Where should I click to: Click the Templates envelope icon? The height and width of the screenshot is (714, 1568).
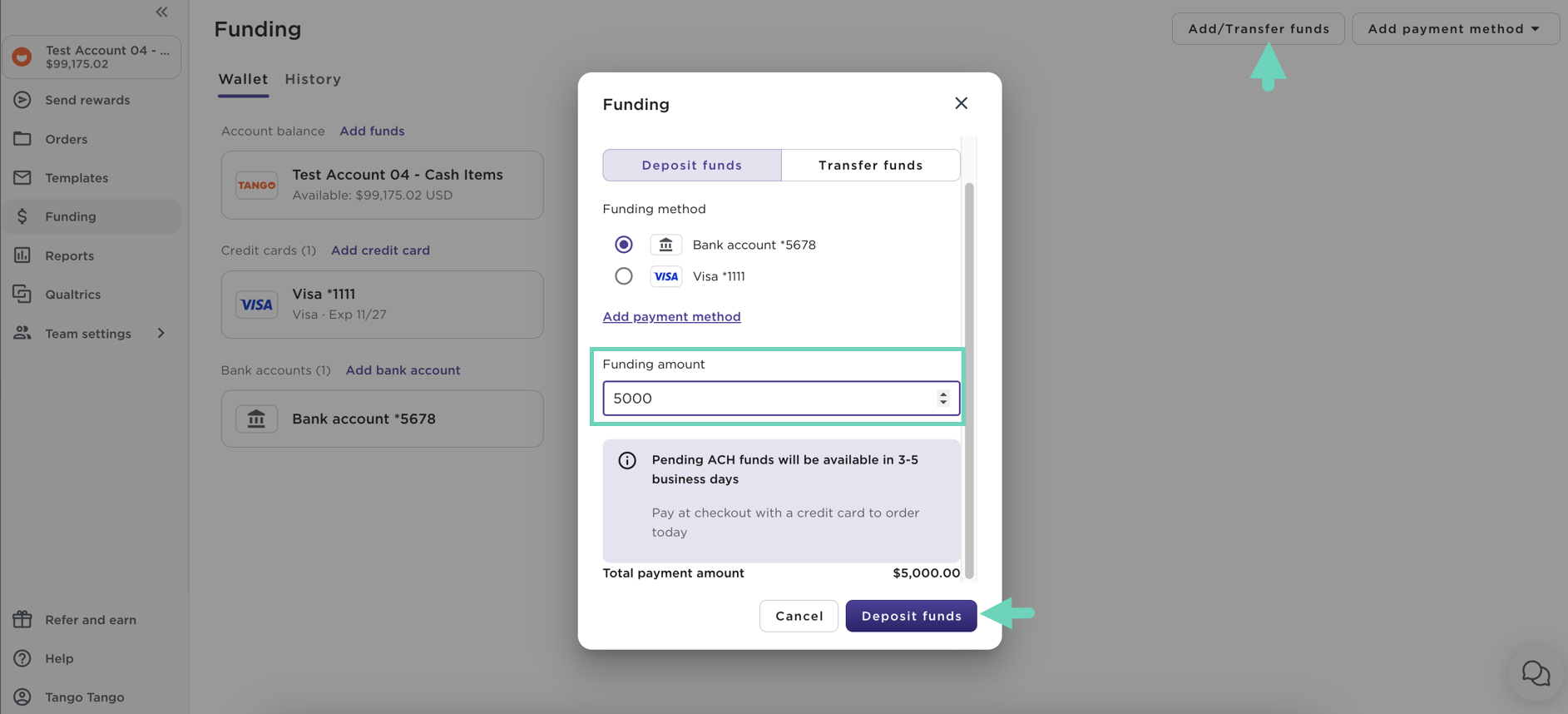(x=22, y=177)
